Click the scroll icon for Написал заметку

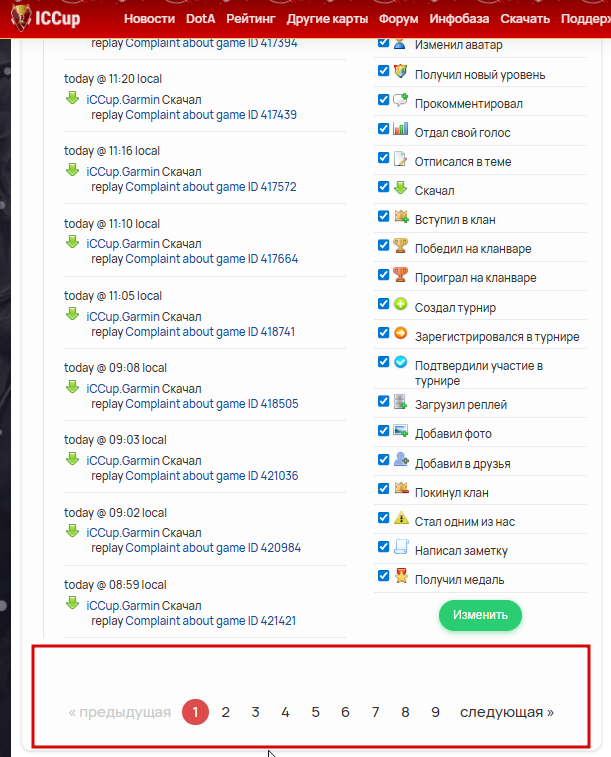401,547
